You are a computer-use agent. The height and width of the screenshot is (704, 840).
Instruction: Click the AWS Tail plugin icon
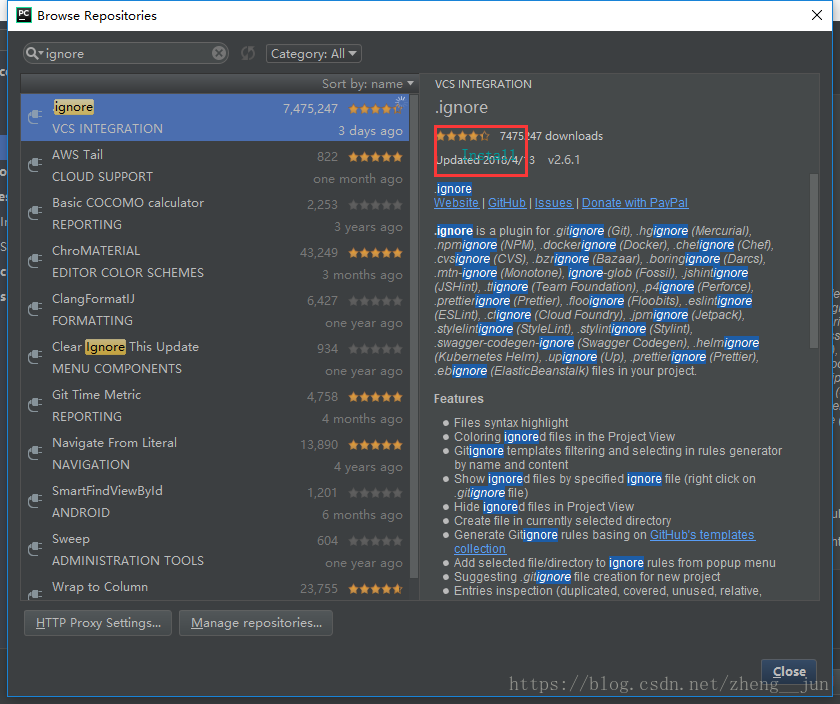(x=35, y=164)
